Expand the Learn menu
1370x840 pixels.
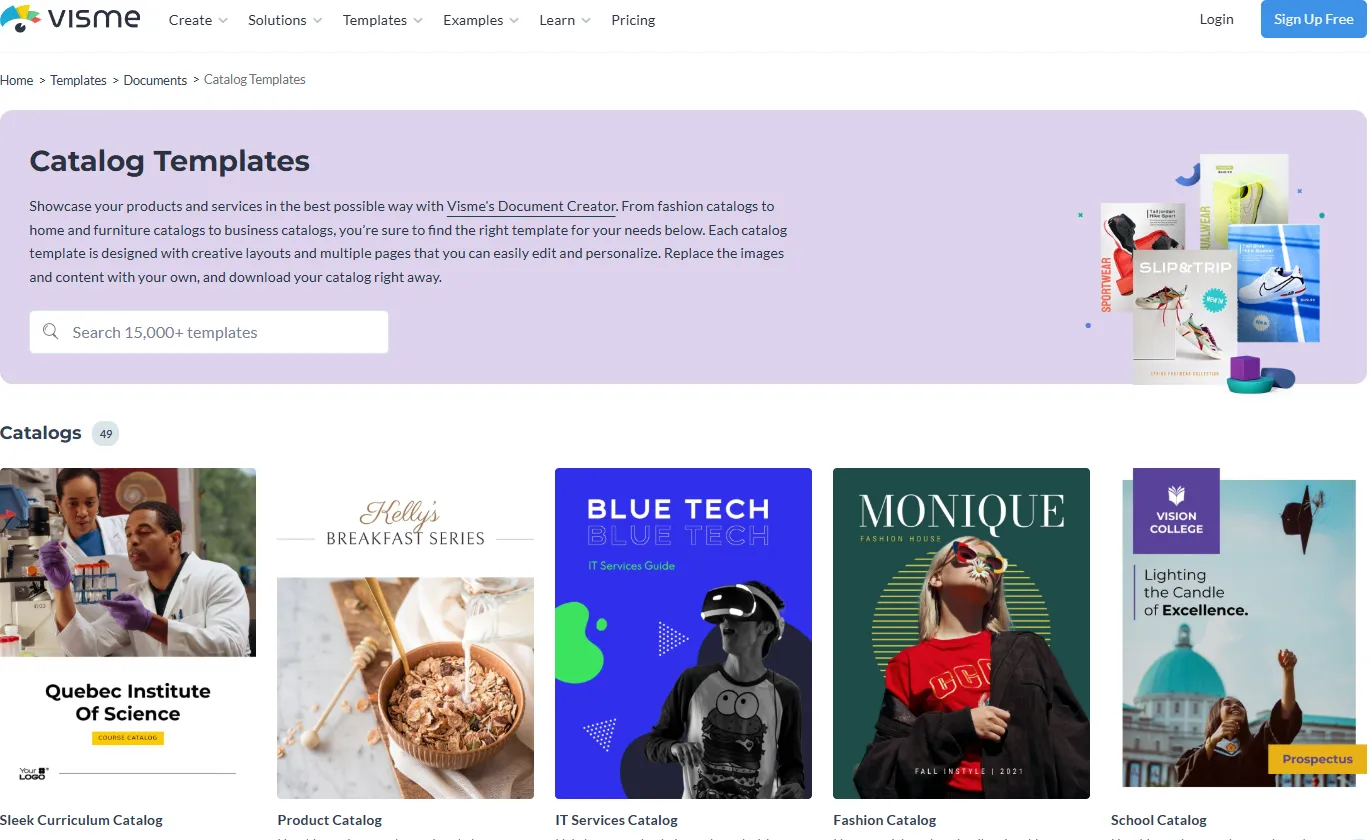coord(565,20)
